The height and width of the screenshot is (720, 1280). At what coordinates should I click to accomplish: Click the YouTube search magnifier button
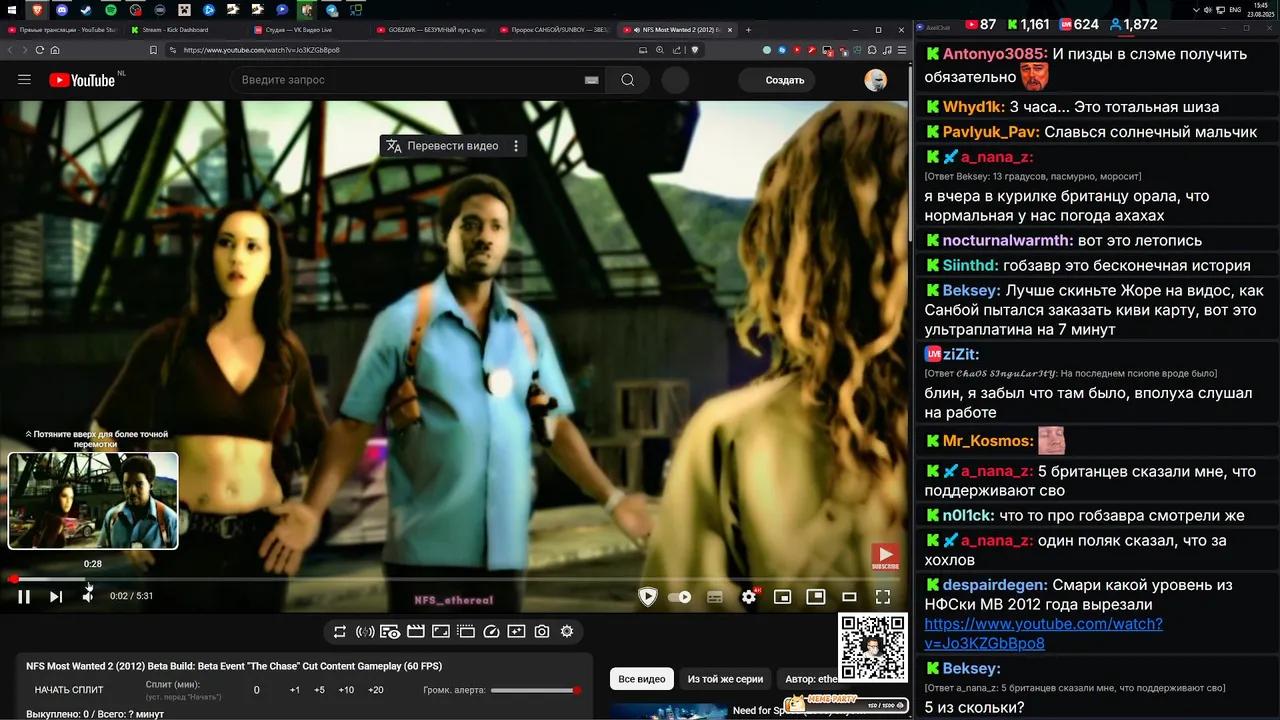628,80
